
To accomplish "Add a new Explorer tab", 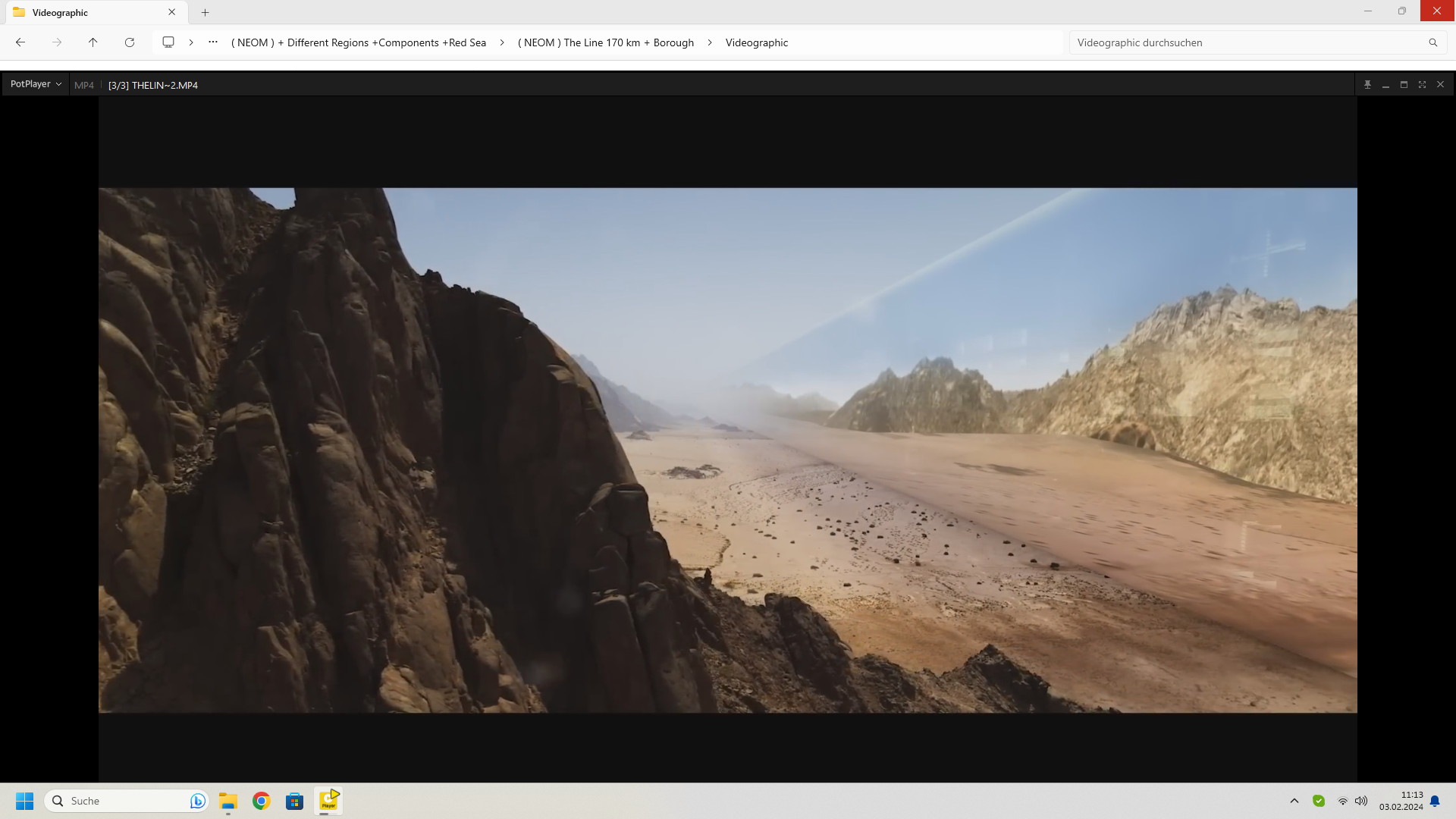I will [205, 12].
